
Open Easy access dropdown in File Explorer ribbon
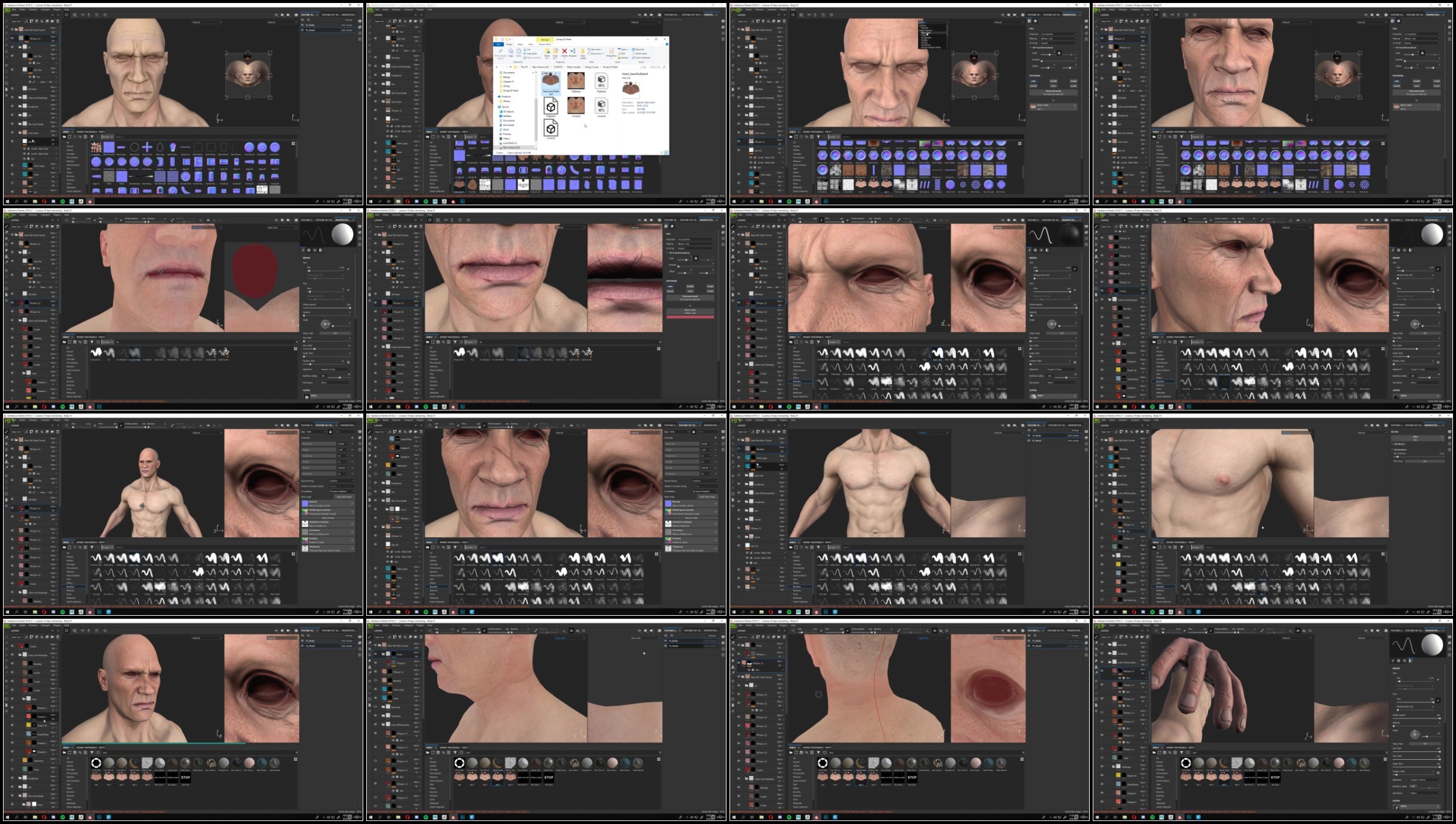[596, 53]
